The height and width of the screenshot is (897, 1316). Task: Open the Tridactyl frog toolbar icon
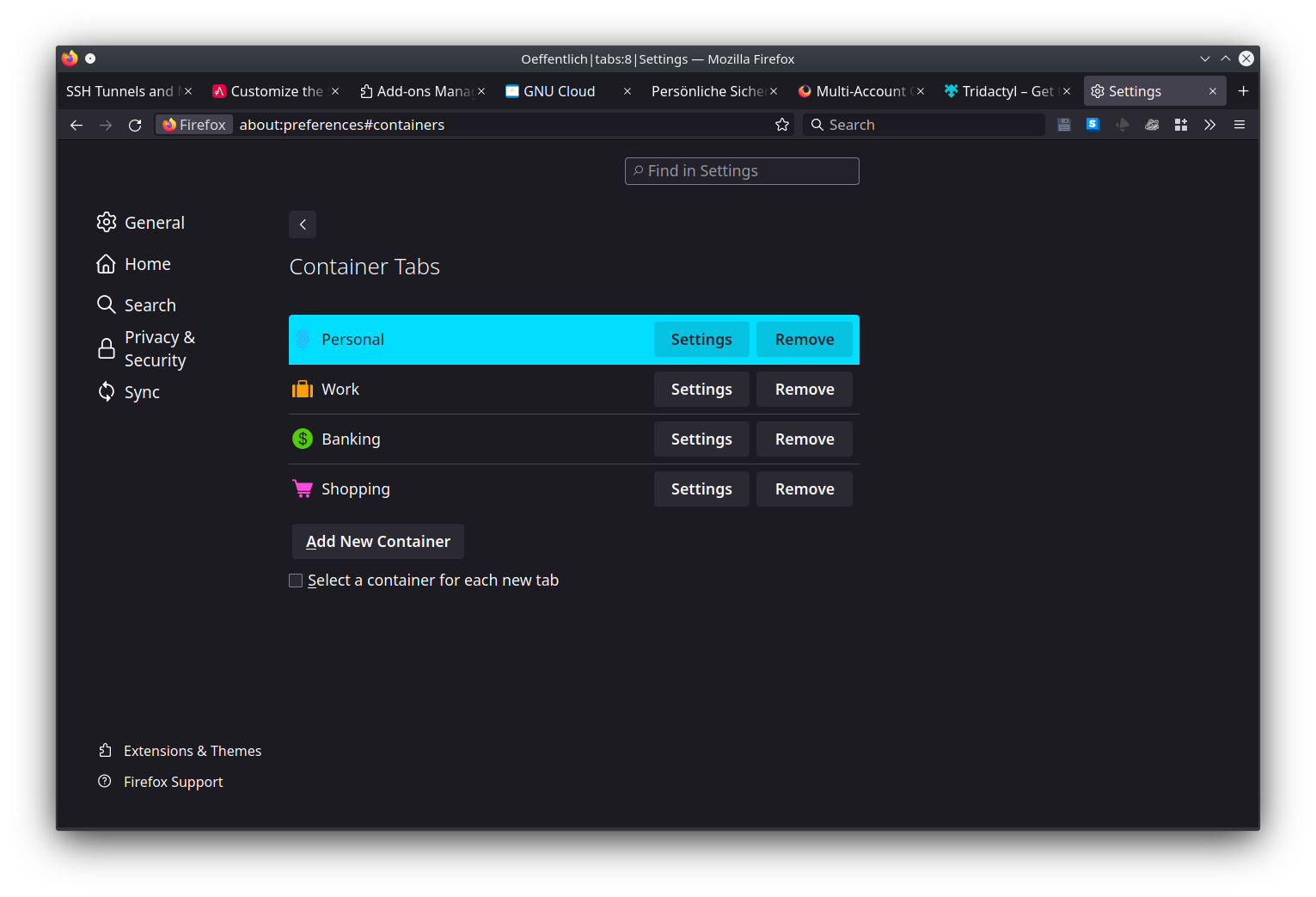(x=1152, y=124)
